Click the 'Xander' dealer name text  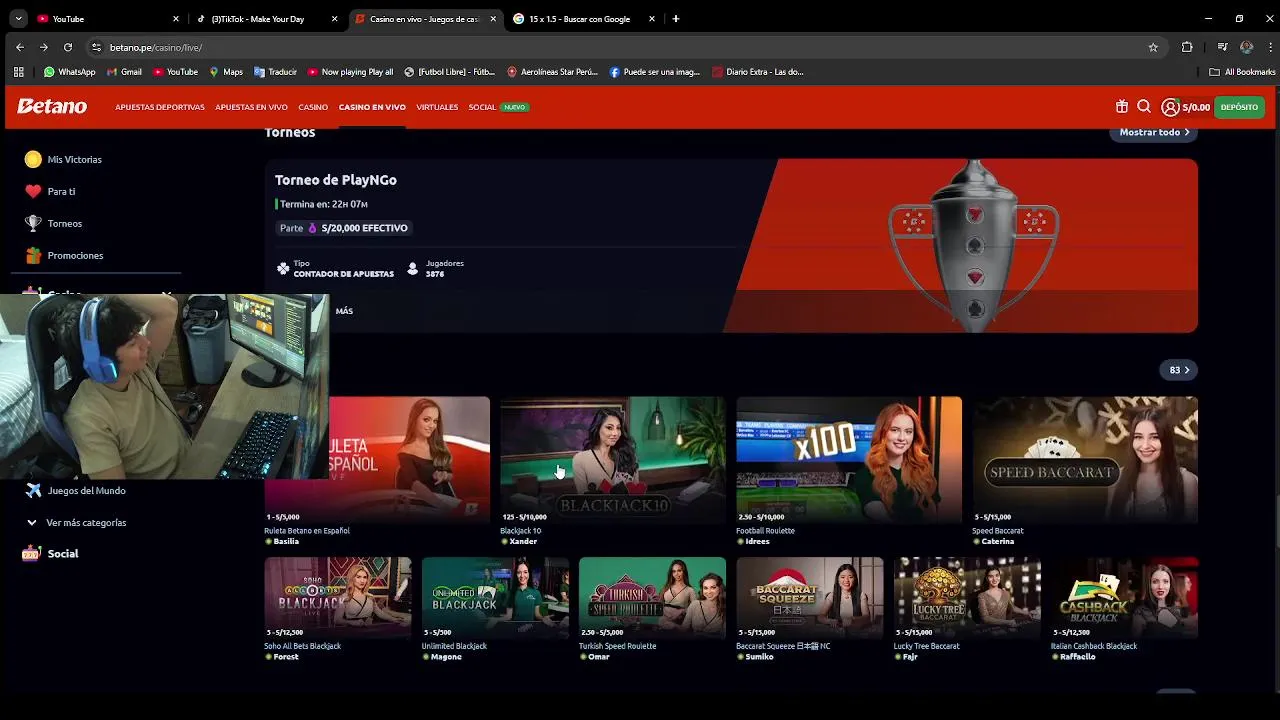(523, 541)
